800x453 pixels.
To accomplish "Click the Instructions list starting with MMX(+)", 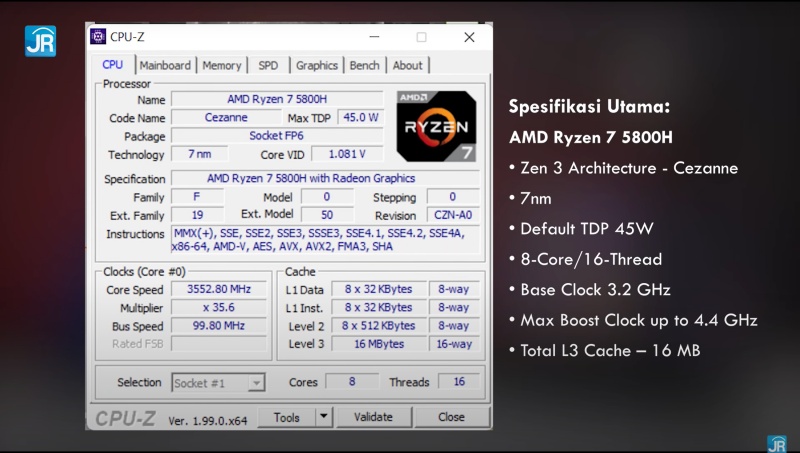I will point(326,240).
